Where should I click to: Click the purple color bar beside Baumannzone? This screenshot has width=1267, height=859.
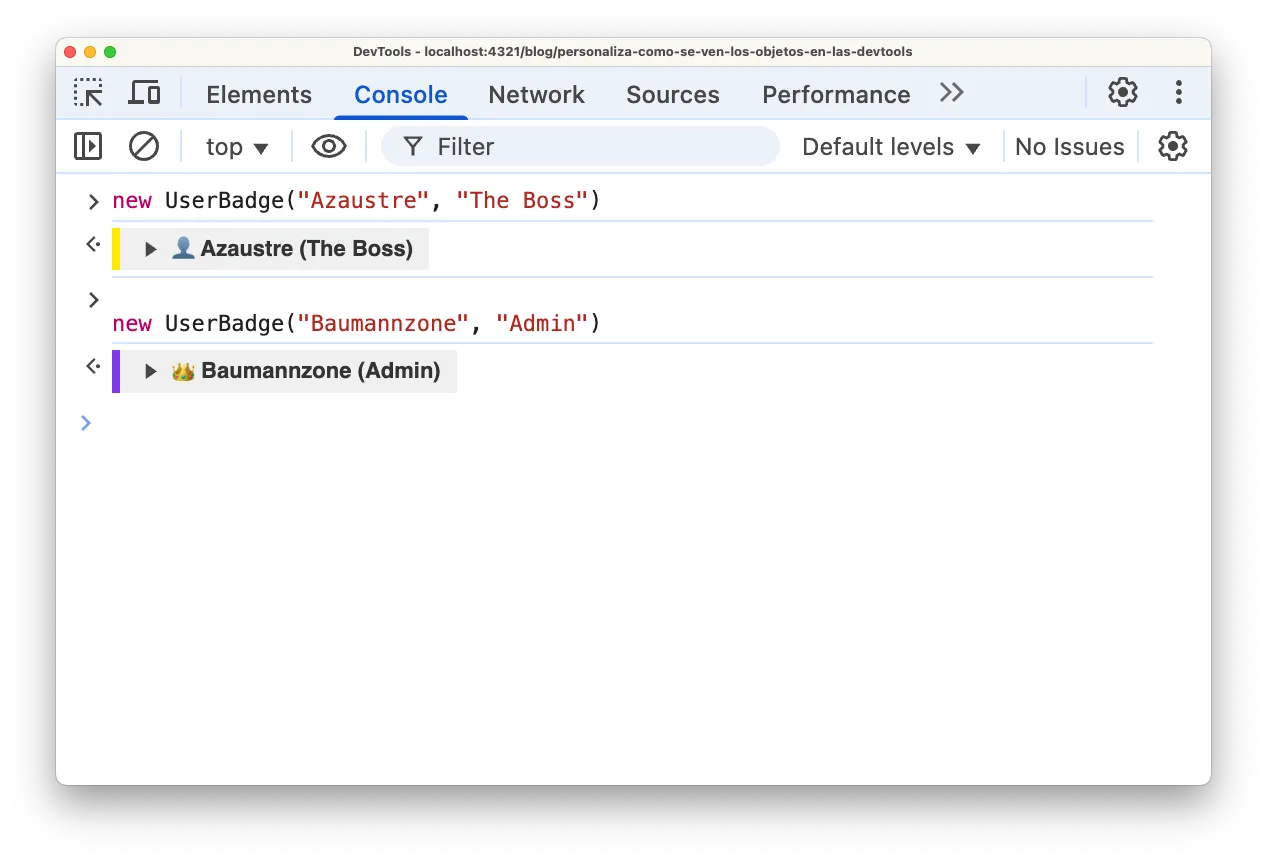pyautogui.click(x=116, y=371)
